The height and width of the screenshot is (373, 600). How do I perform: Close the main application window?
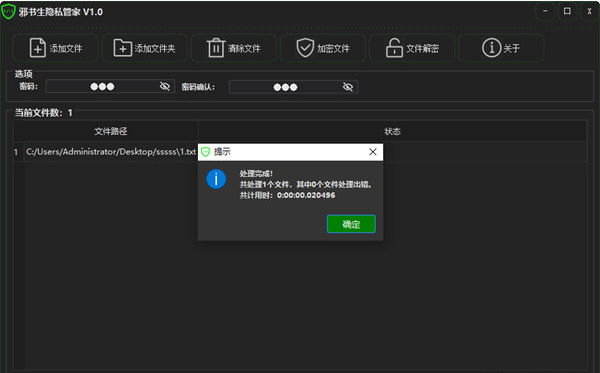(589, 11)
